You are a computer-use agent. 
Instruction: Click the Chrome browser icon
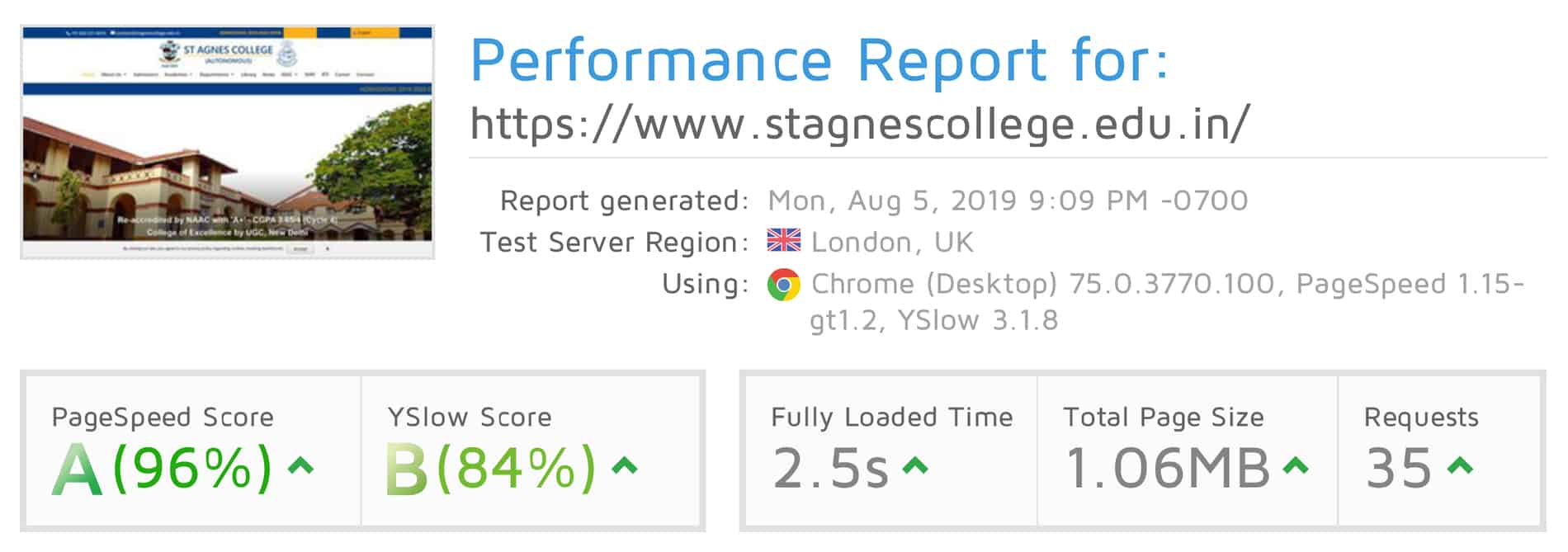tap(783, 285)
